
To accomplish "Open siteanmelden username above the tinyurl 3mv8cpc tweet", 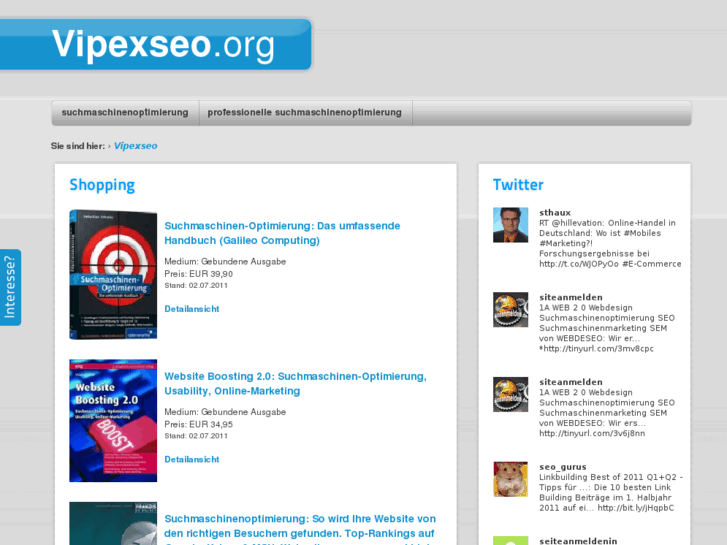I will 571,297.
